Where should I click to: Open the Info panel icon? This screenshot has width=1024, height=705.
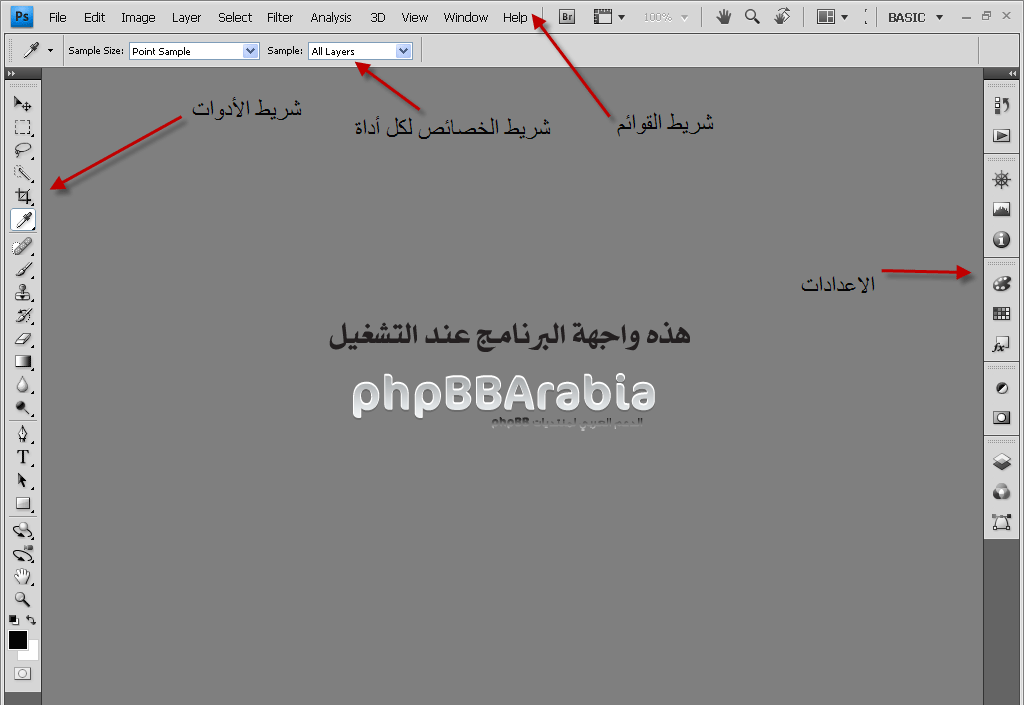tap(1001, 240)
